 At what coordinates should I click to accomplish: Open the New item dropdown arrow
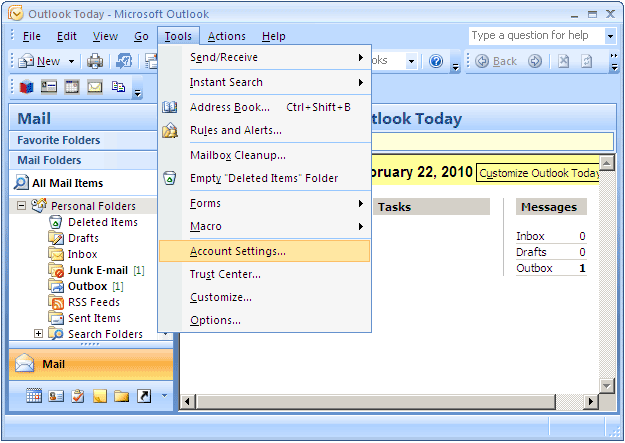[72, 61]
